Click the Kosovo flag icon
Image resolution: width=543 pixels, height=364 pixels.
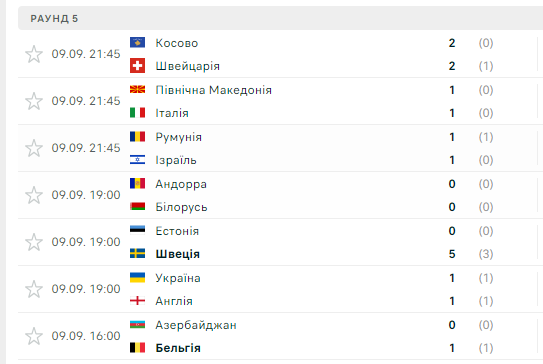click(137, 43)
